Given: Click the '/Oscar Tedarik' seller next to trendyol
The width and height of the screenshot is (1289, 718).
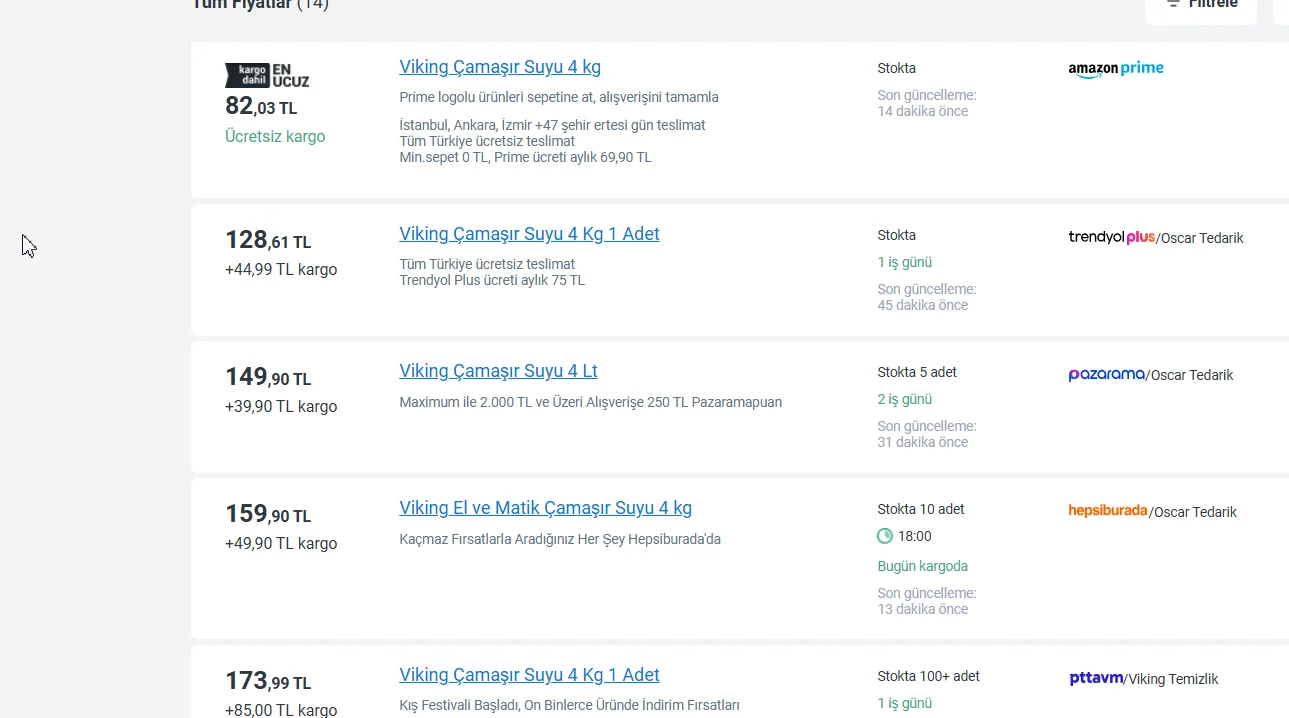Looking at the screenshot, I should click(1200, 238).
